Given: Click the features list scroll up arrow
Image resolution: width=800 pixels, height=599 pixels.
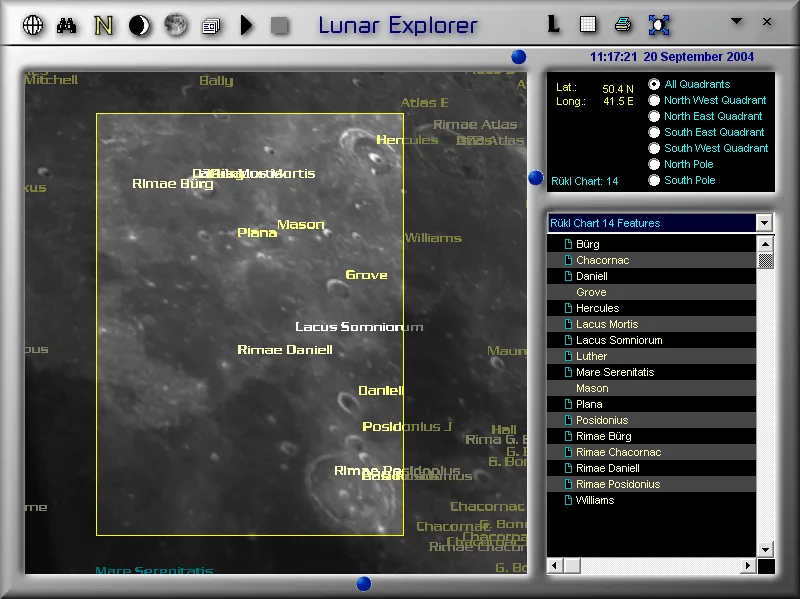Looking at the screenshot, I should point(765,244).
